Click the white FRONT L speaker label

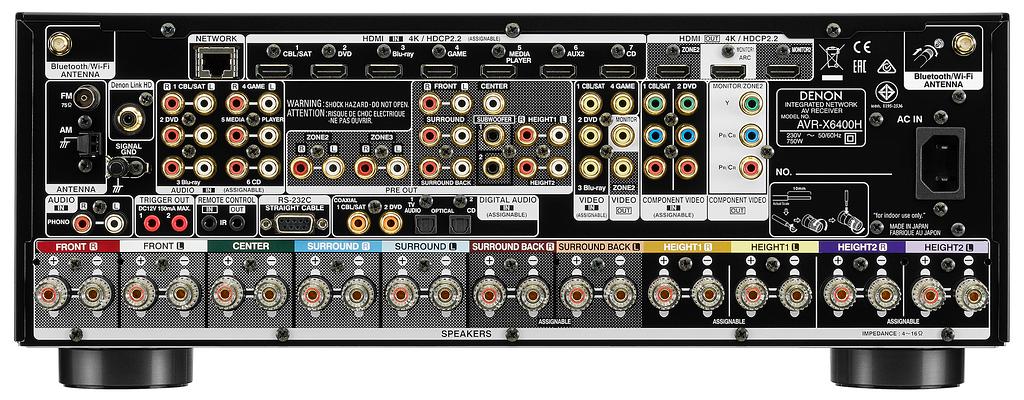(x=164, y=246)
